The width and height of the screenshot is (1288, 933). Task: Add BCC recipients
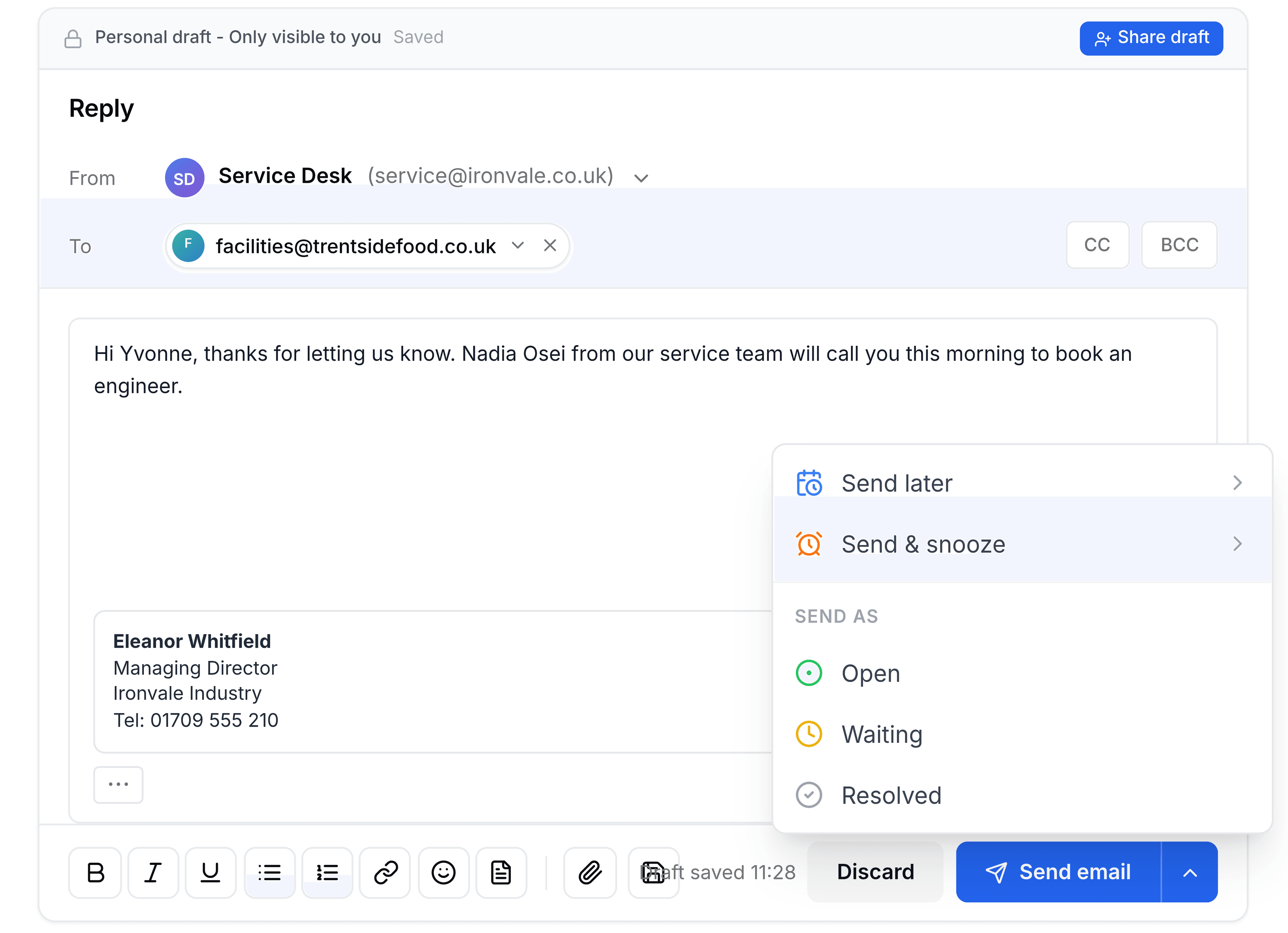(1179, 245)
